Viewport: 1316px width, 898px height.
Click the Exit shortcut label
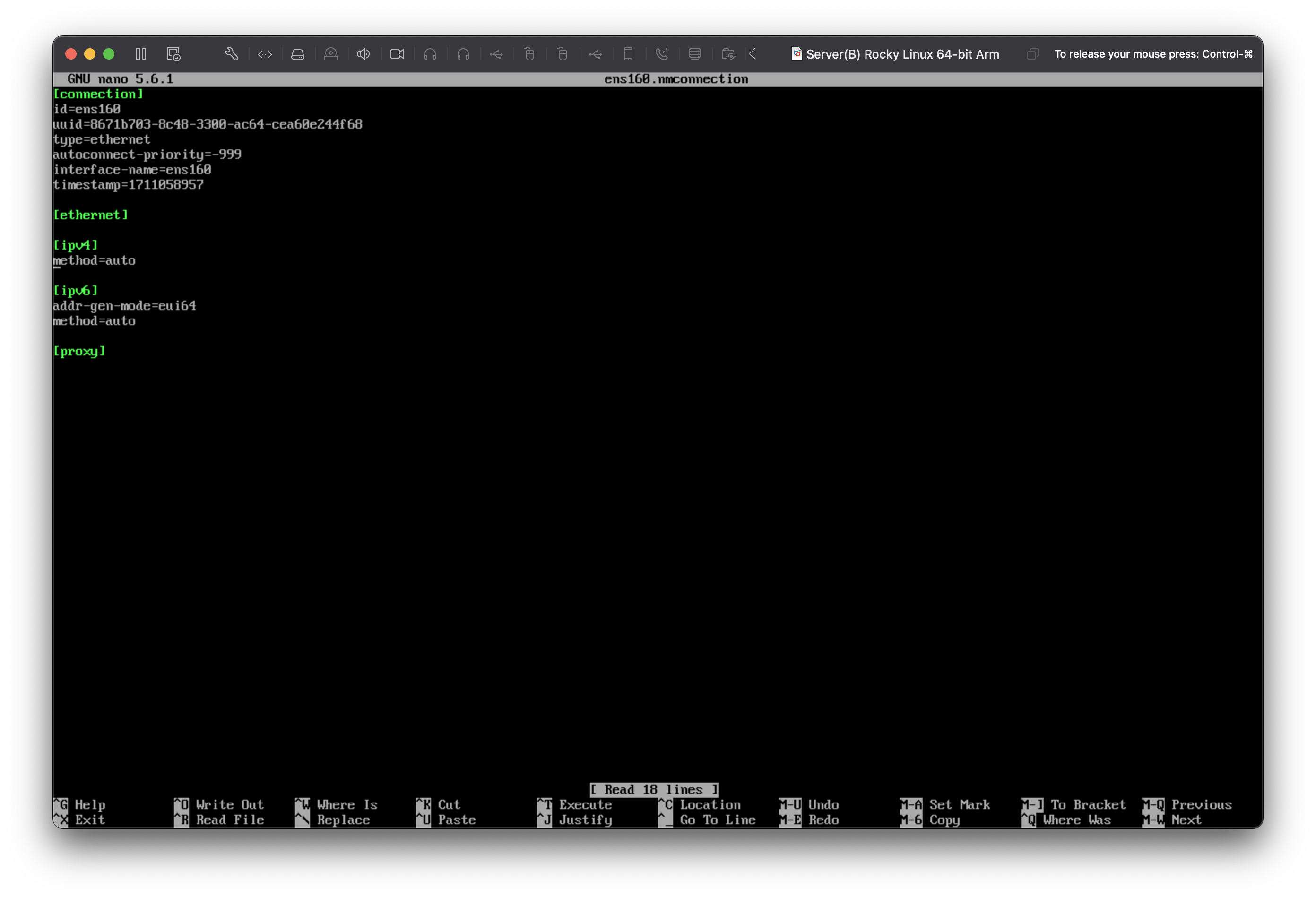click(x=89, y=820)
